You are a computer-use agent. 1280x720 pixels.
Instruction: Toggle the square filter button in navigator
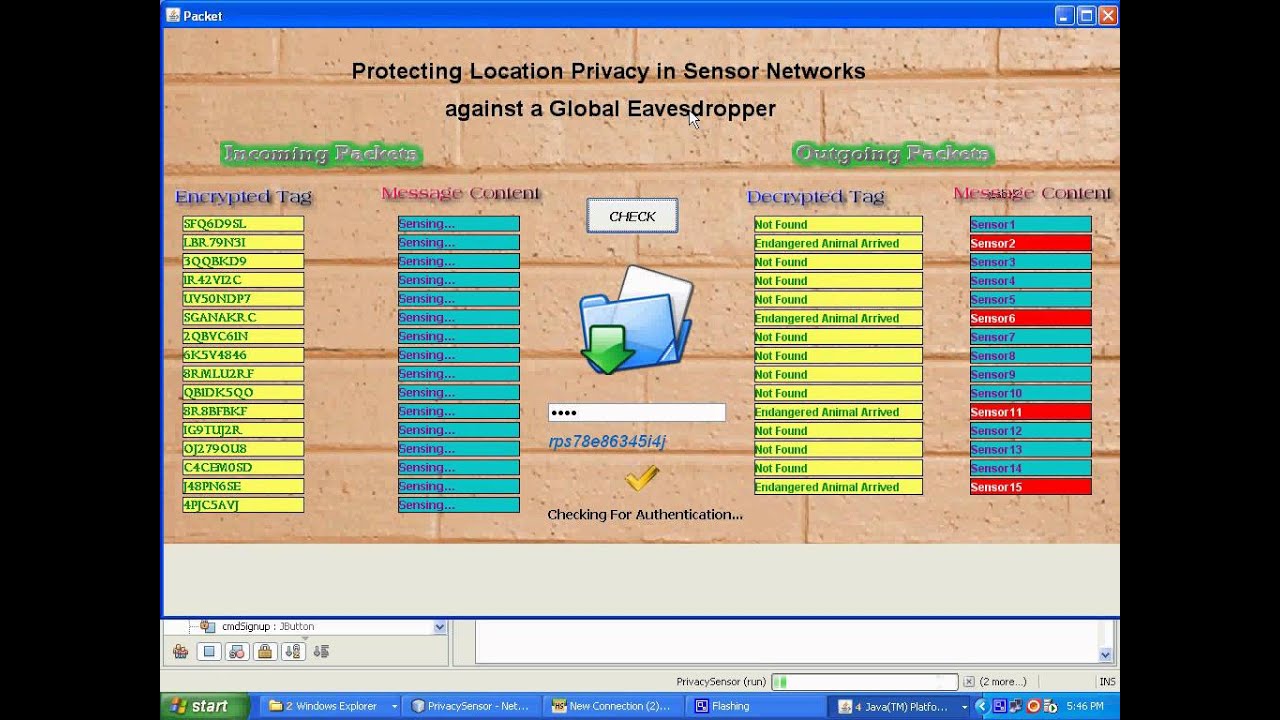[209, 652]
